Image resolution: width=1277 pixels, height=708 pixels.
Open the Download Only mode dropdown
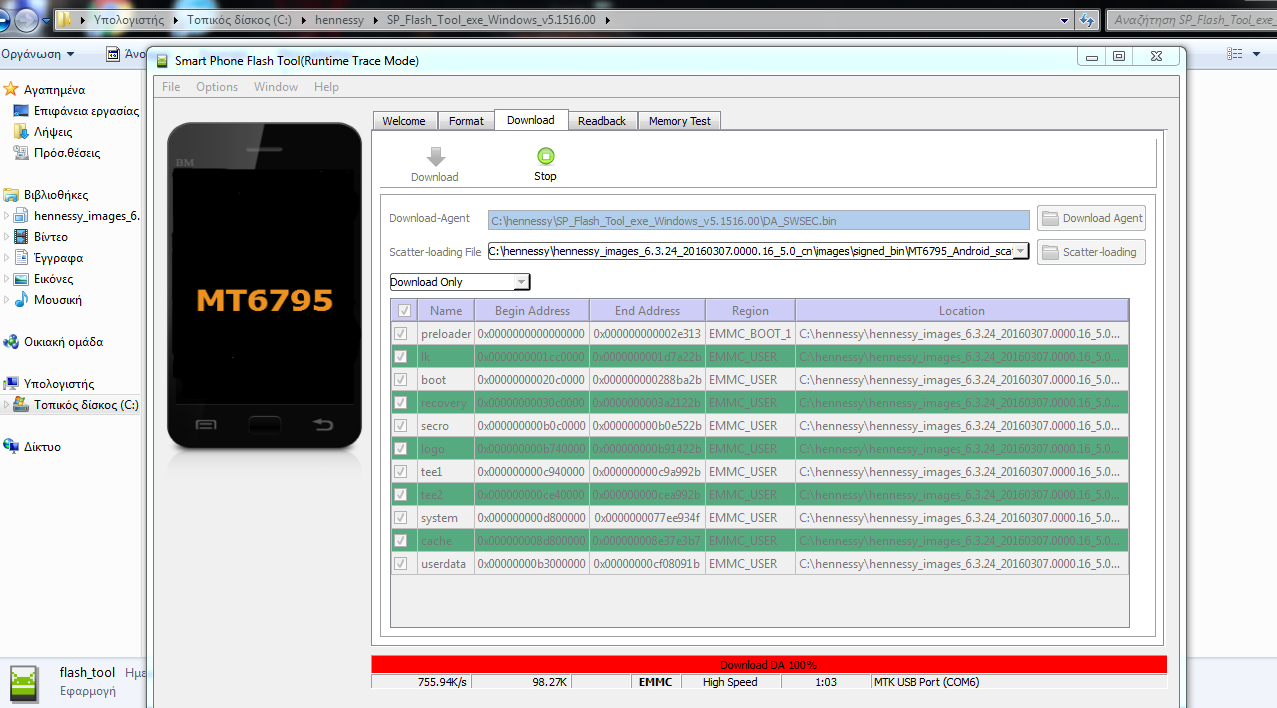520,282
